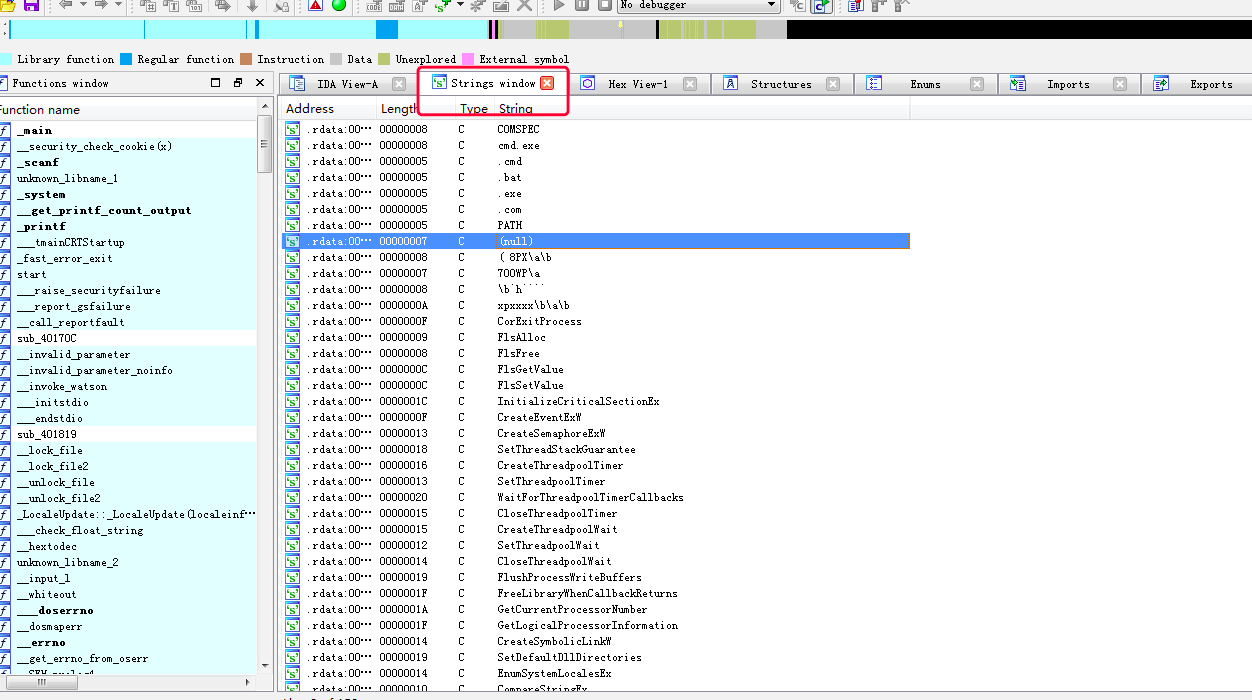The image size is (1252, 700).
Task: Close the IDA View-A tab
Action: pos(399,84)
